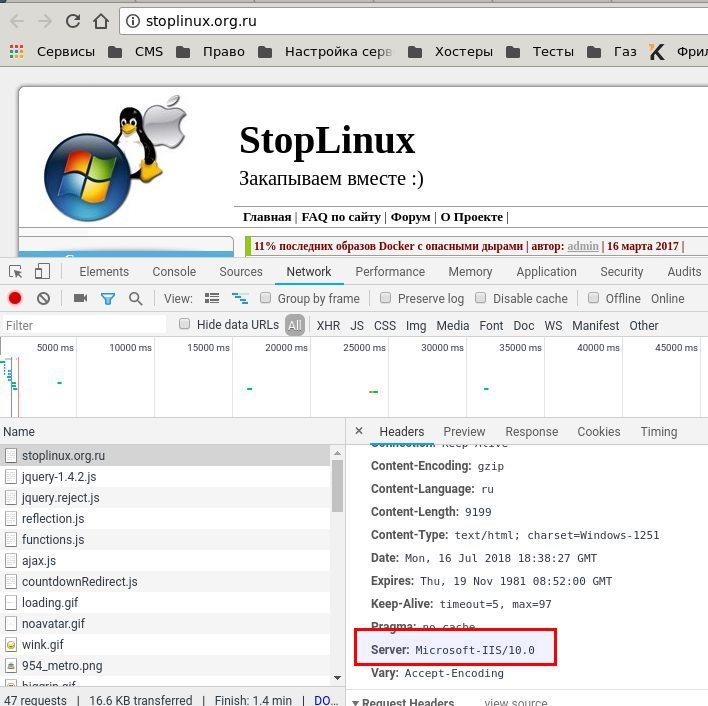708x706 pixels.
Task: Filter requests by JS
Action: 357,325
